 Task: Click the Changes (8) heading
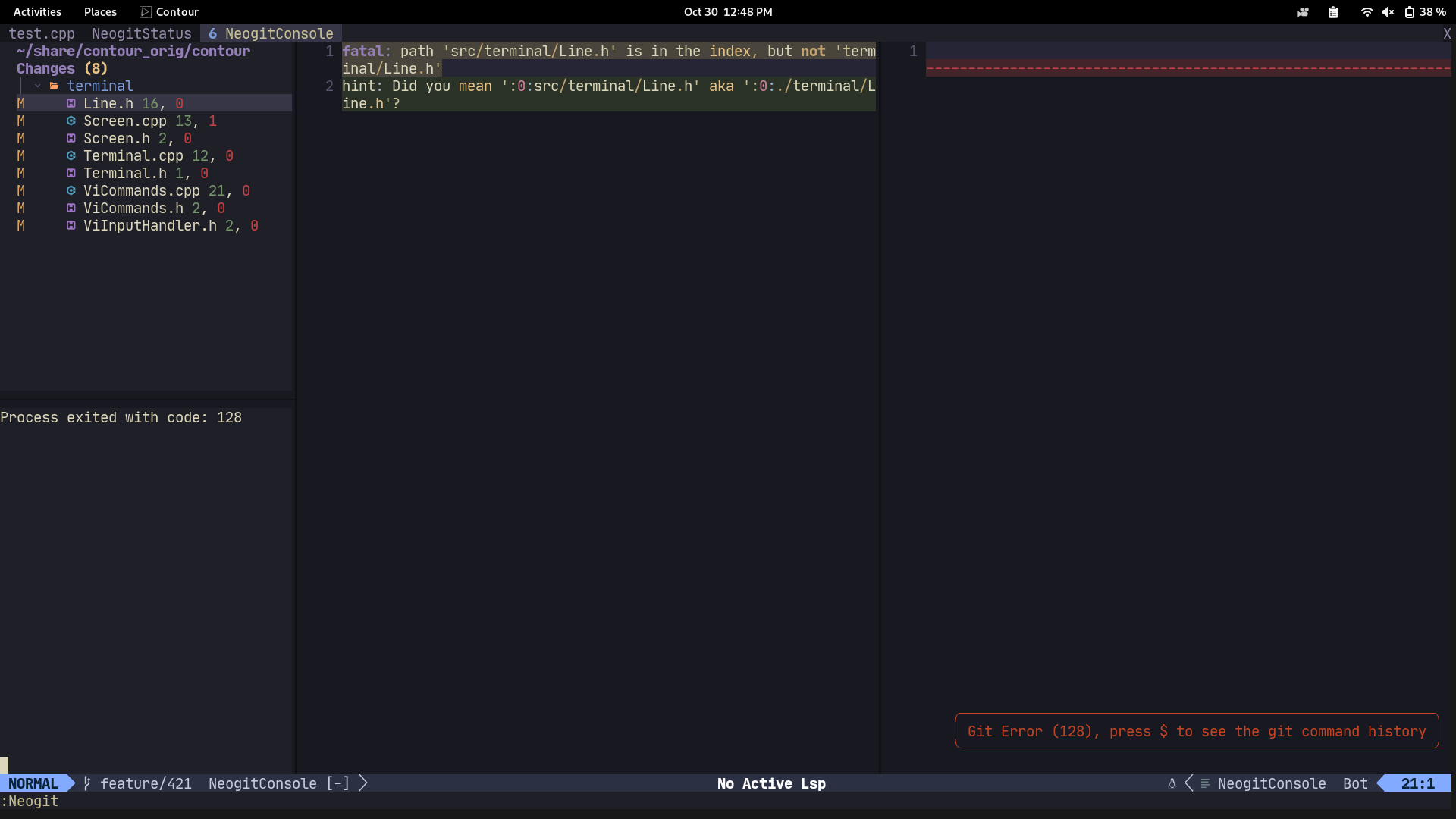click(62, 69)
